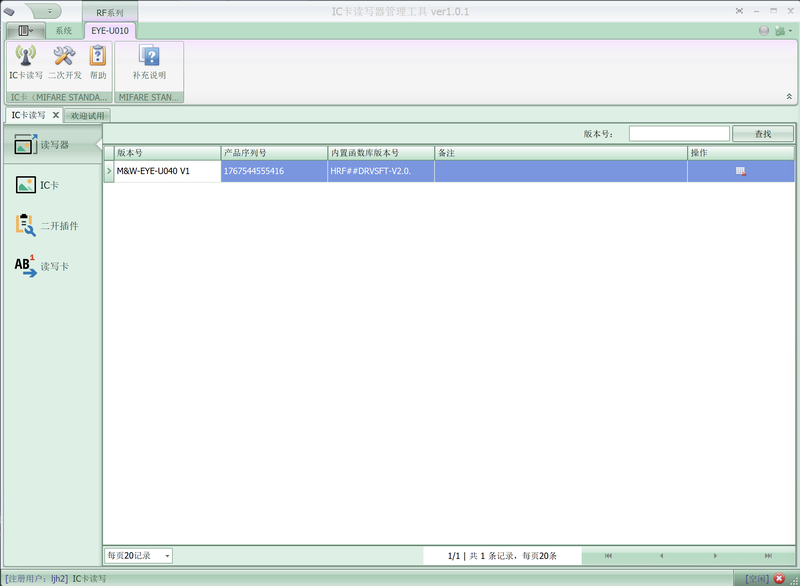Select 读写器 in the sidebar

coord(51,145)
